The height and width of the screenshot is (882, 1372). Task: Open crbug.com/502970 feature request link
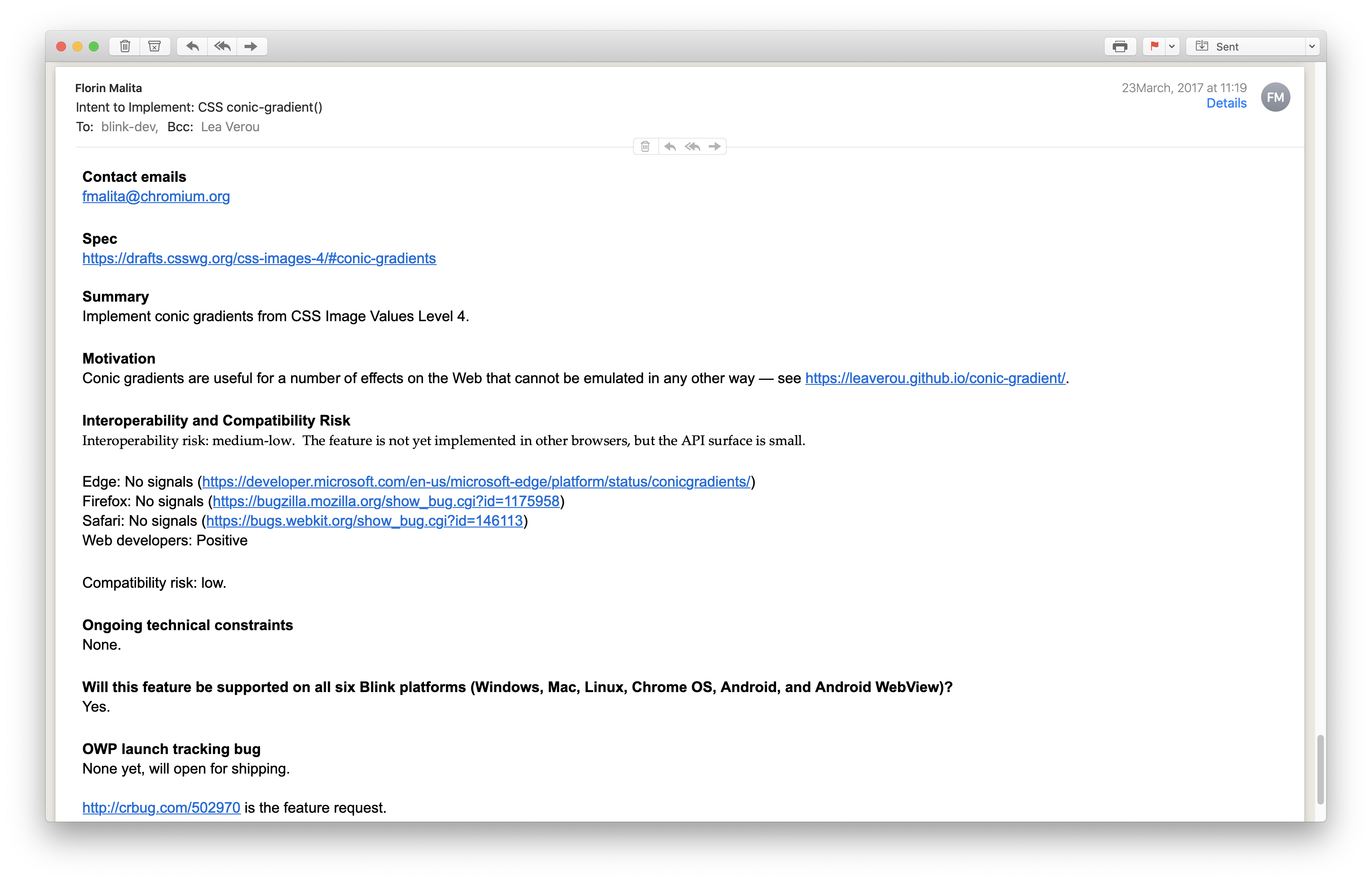(x=161, y=807)
